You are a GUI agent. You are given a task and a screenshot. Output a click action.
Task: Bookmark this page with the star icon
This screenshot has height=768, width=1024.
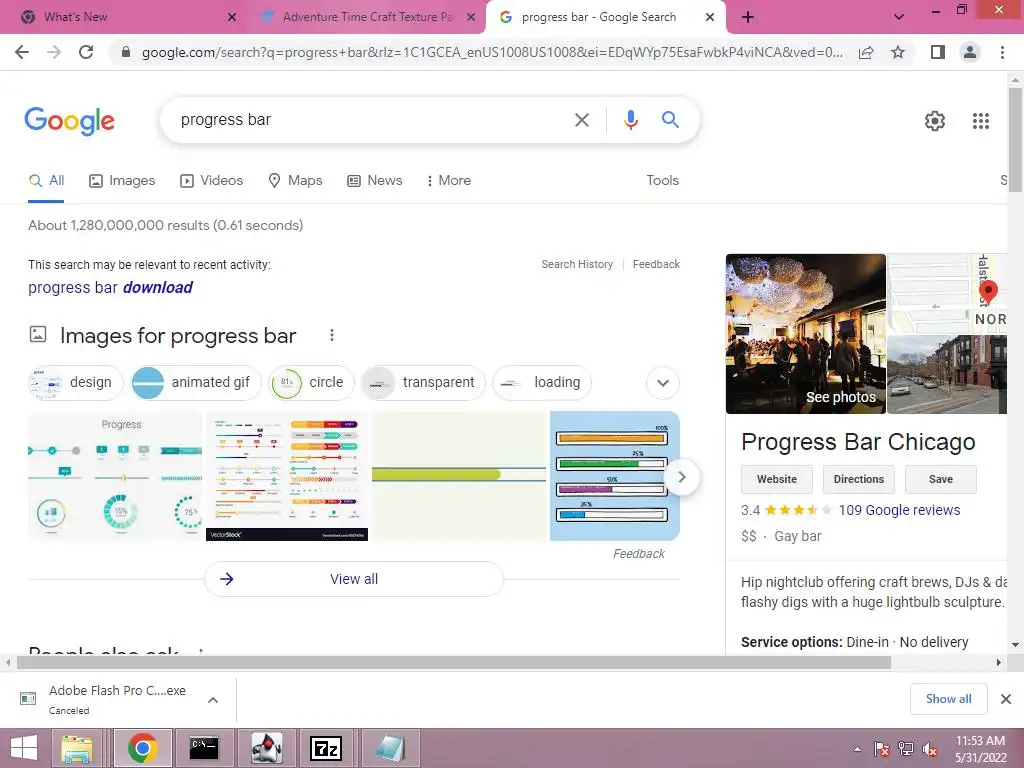point(898,52)
